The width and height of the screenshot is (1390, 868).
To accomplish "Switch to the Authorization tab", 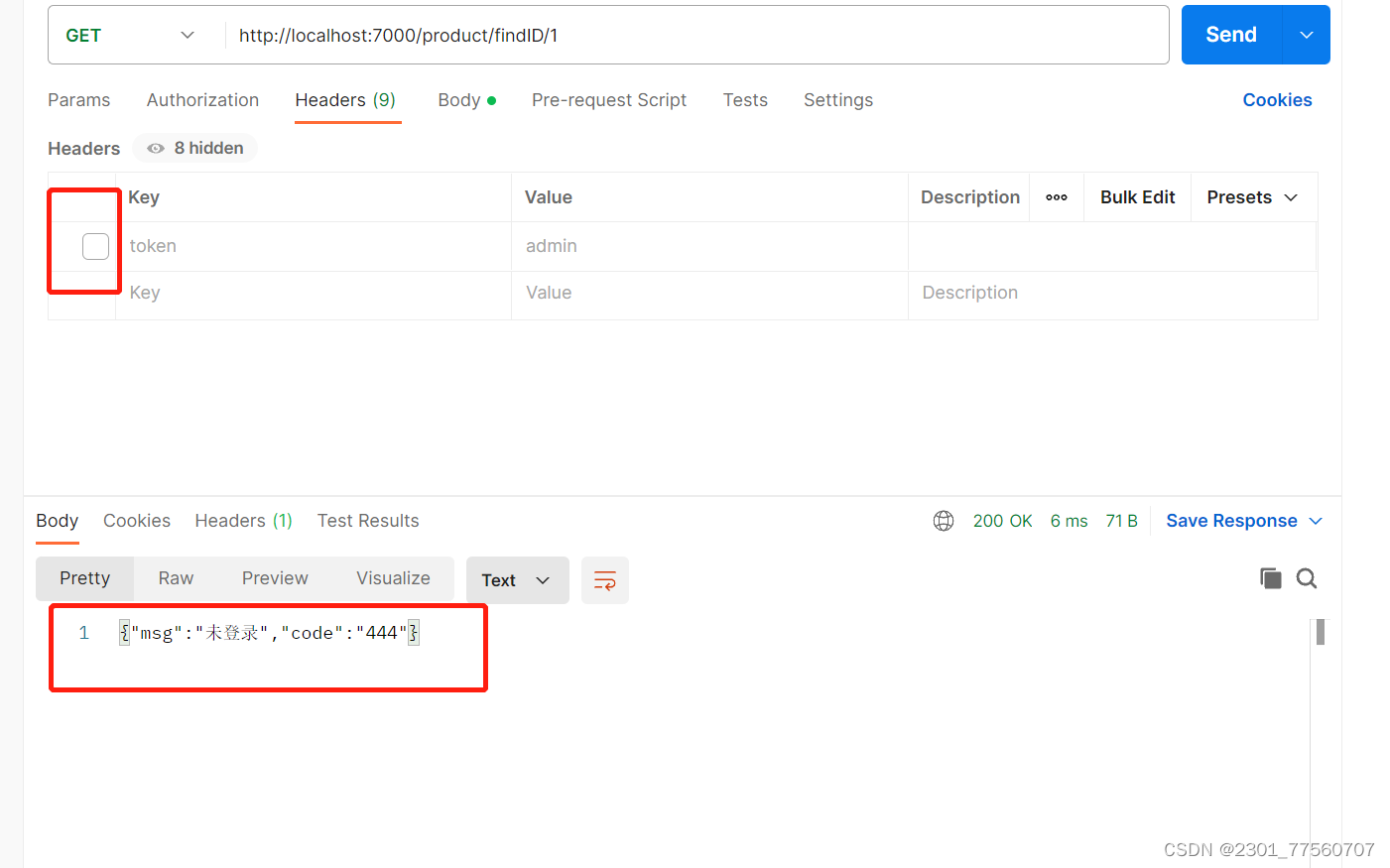I will [x=202, y=100].
